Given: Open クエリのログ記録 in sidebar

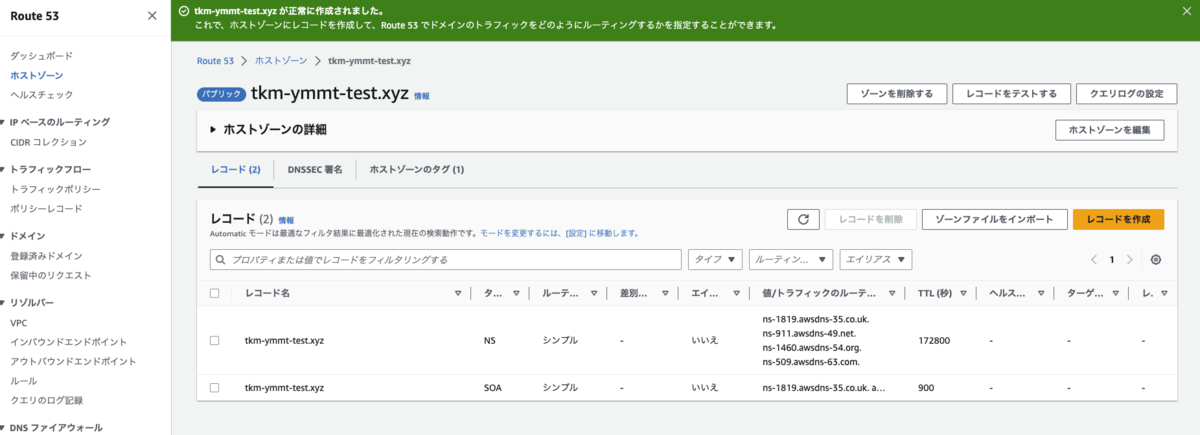Looking at the screenshot, I should coord(46,400).
